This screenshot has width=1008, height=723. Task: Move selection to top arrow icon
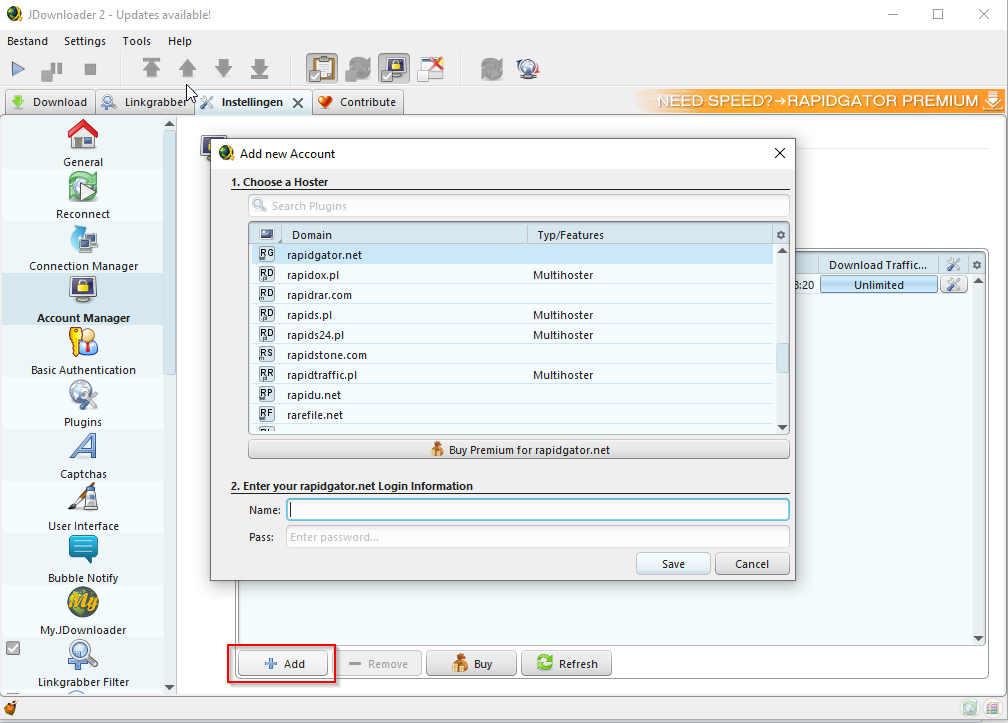(x=151, y=68)
